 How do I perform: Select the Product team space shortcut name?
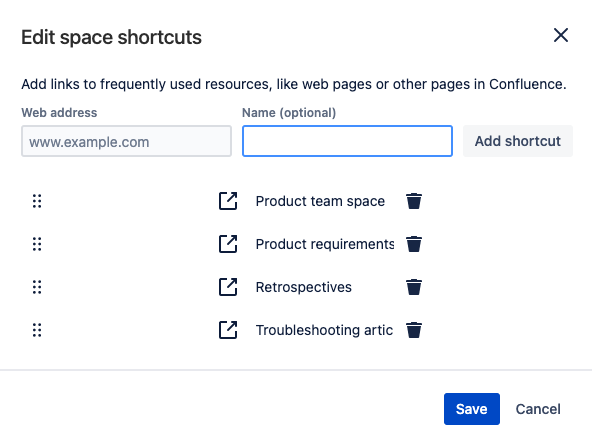[320, 201]
